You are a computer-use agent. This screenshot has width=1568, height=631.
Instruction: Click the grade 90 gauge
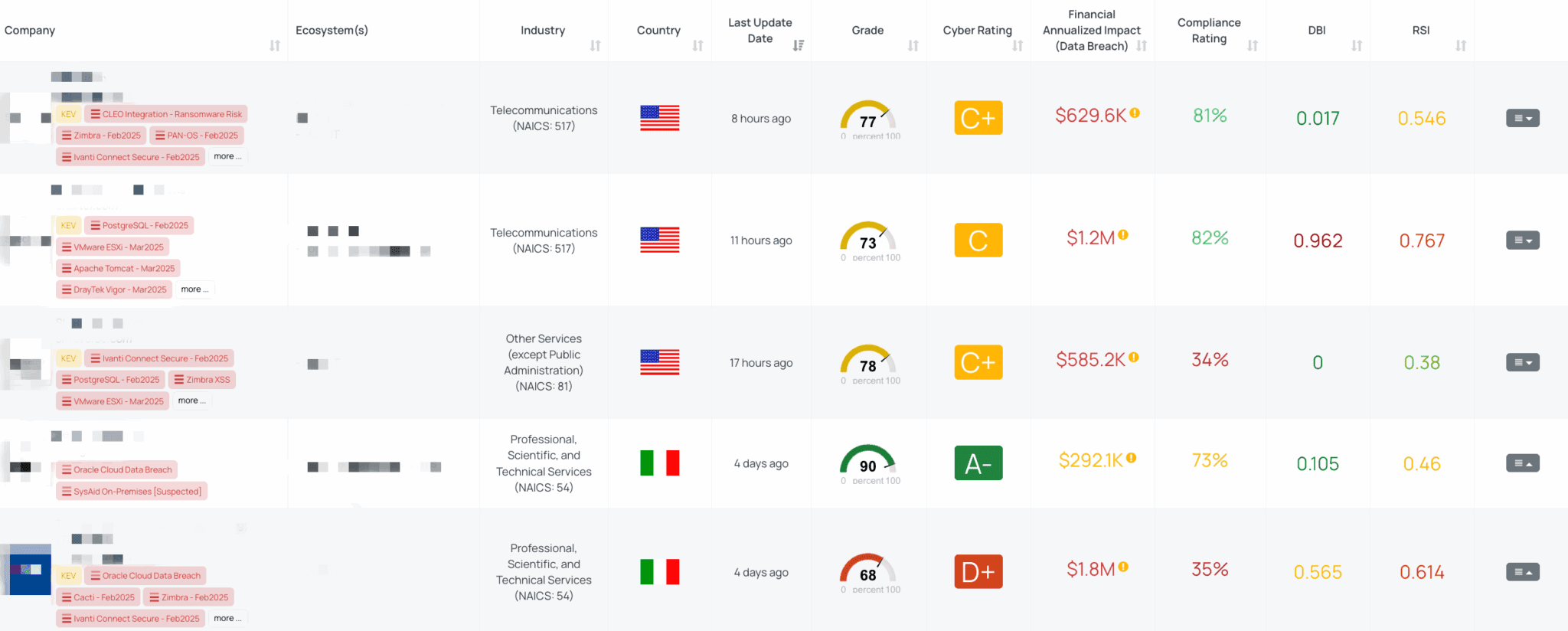pyautogui.click(x=867, y=462)
